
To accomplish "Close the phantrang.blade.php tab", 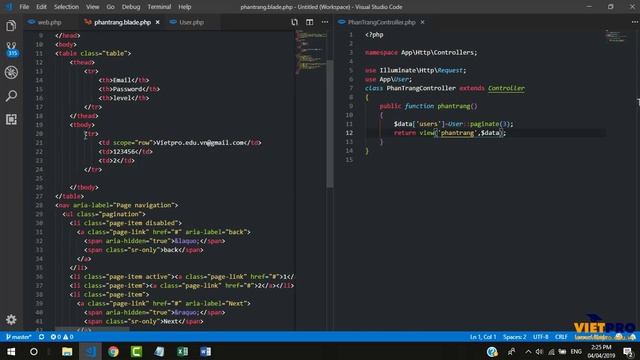I will point(158,22).
